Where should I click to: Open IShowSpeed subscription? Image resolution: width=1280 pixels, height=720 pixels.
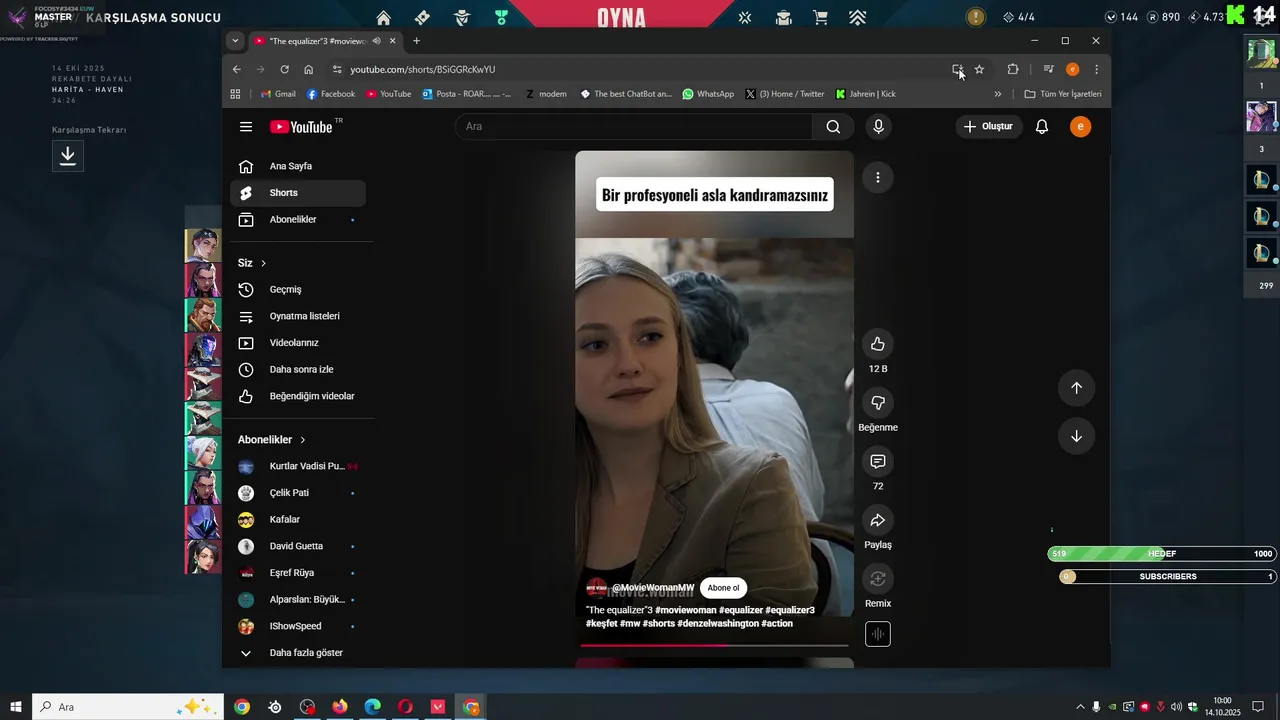298,627
